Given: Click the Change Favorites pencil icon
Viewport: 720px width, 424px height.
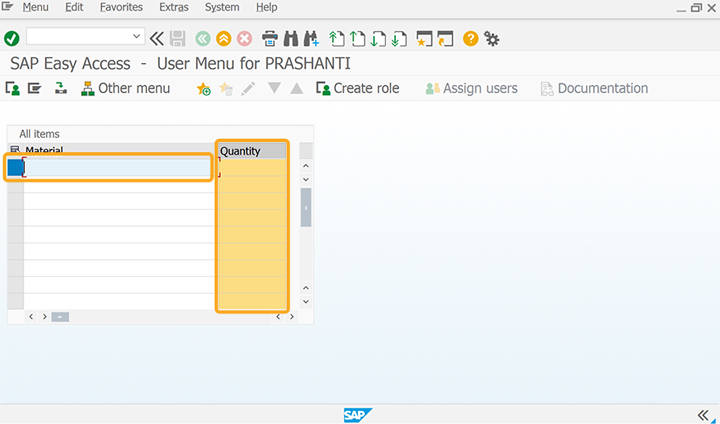Looking at the screenshot, I should pos(248,88).
